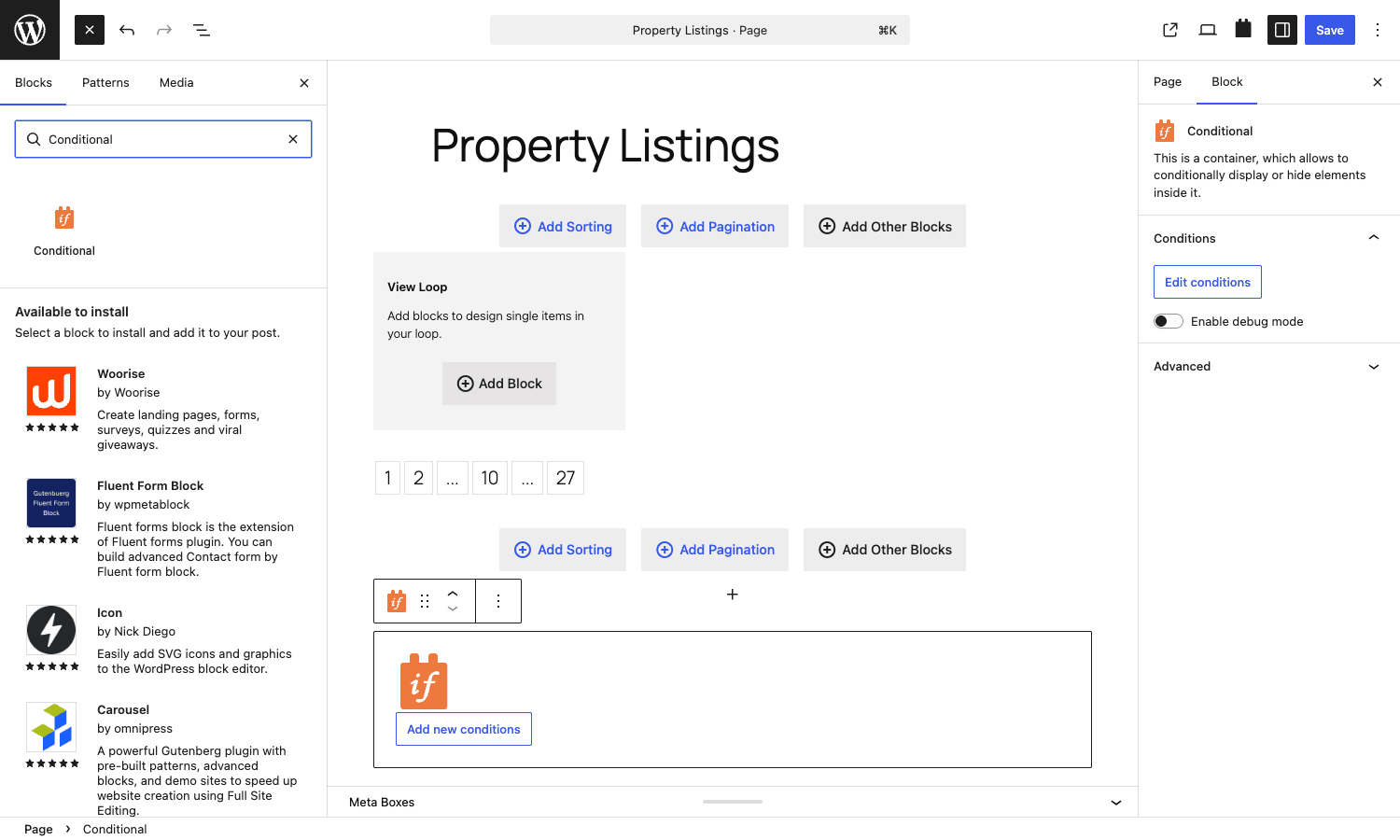
Task: Click the WordPress logo icon
Action: tap(30, 30)
